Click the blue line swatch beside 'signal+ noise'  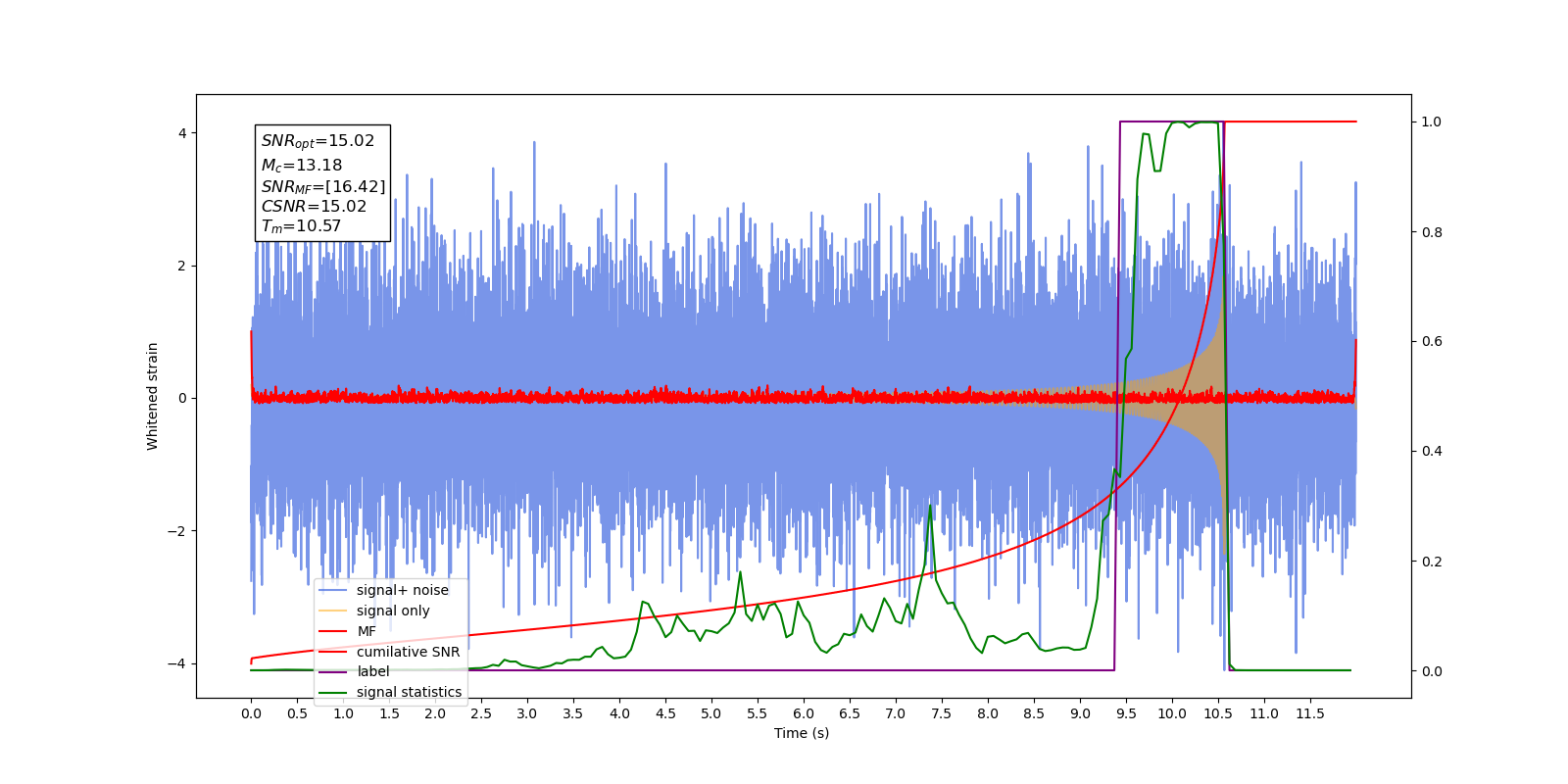click(x=334, y=591)
